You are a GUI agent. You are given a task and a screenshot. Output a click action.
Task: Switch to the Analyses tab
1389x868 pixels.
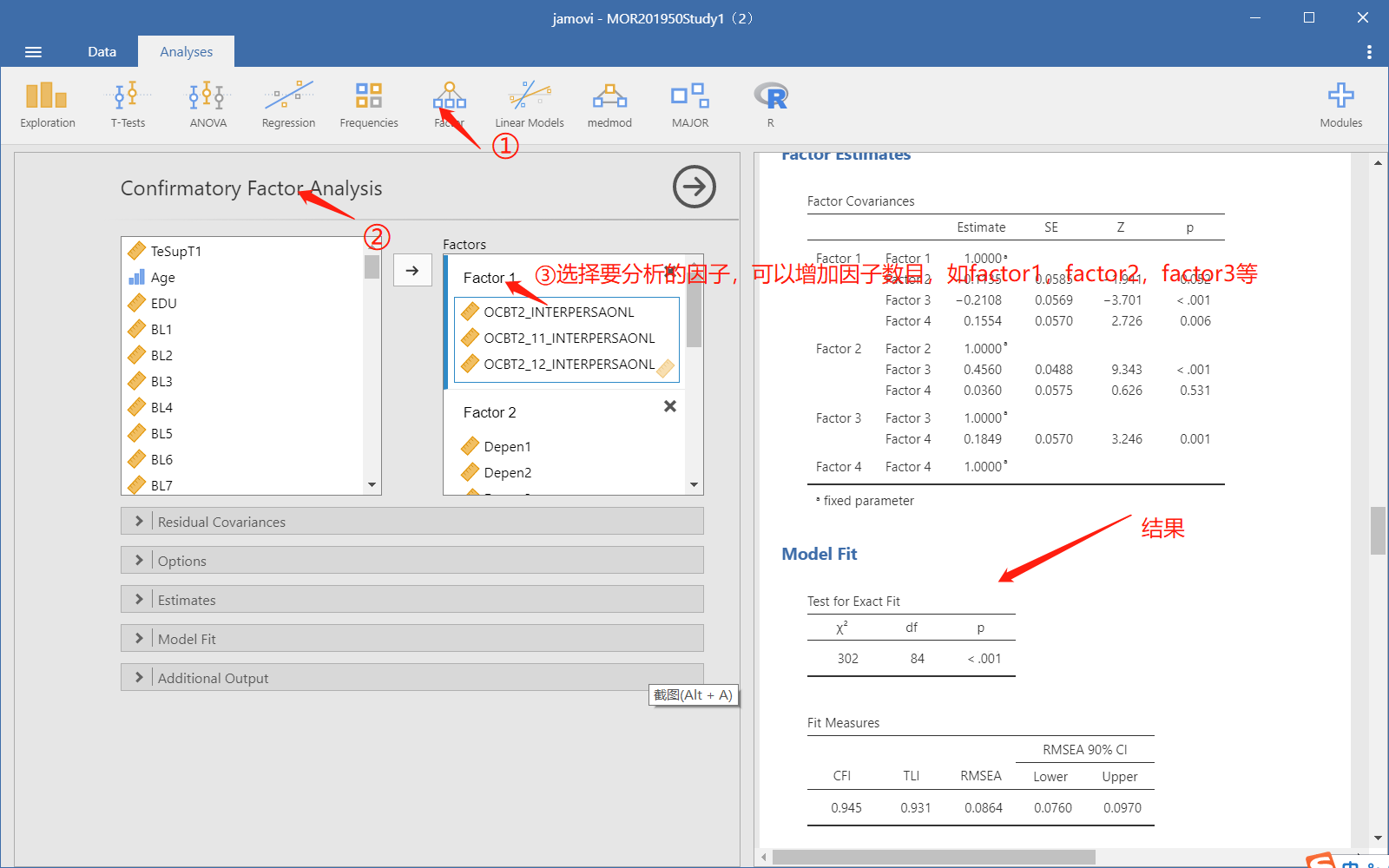coord(186,52)
